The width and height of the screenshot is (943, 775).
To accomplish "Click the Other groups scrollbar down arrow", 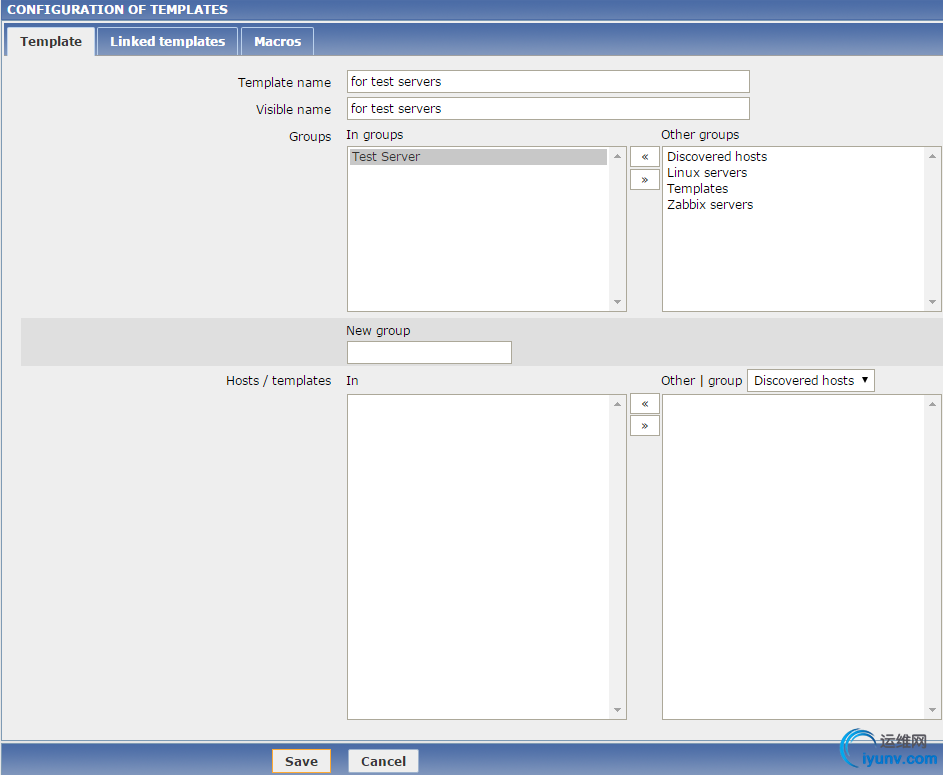I will coord(932,302).
